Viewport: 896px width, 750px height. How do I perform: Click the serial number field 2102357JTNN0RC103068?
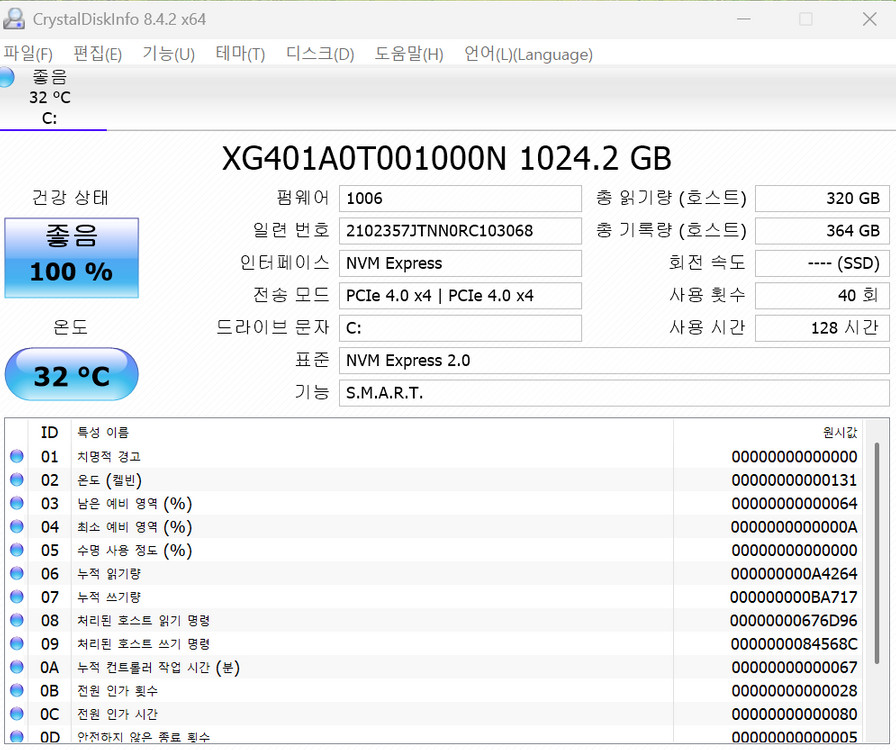(x=460, y=231)
